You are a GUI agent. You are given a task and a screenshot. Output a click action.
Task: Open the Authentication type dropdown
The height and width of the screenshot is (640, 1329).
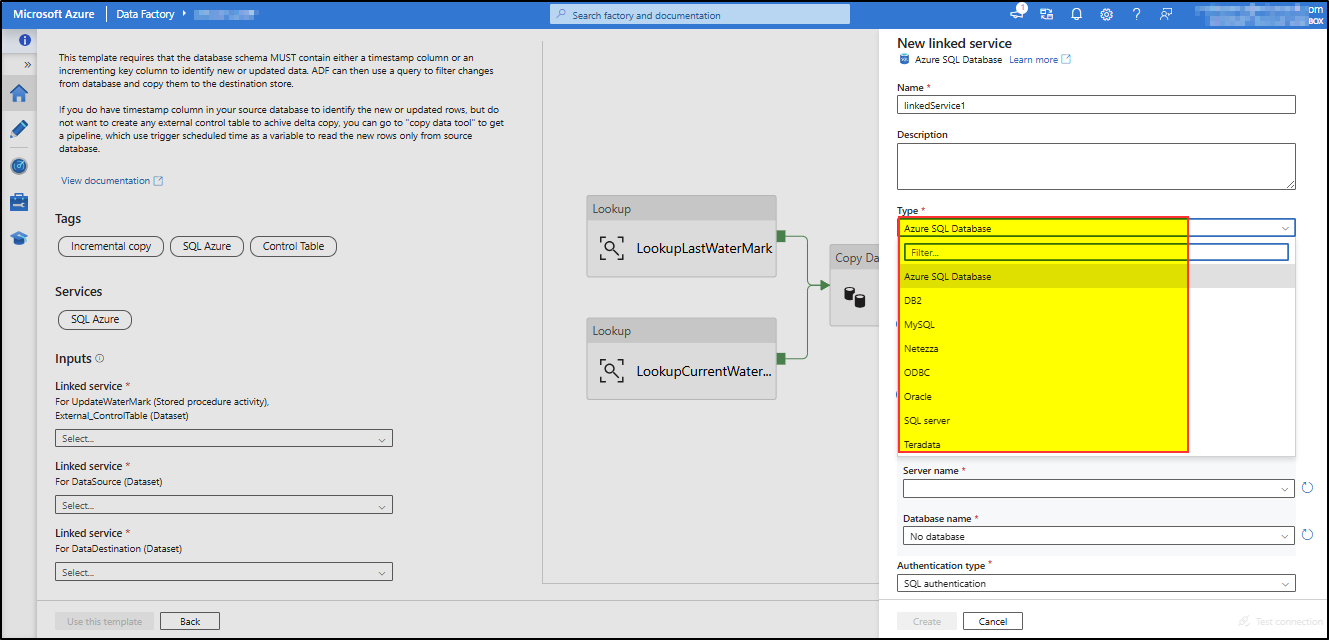(1096, 583)
